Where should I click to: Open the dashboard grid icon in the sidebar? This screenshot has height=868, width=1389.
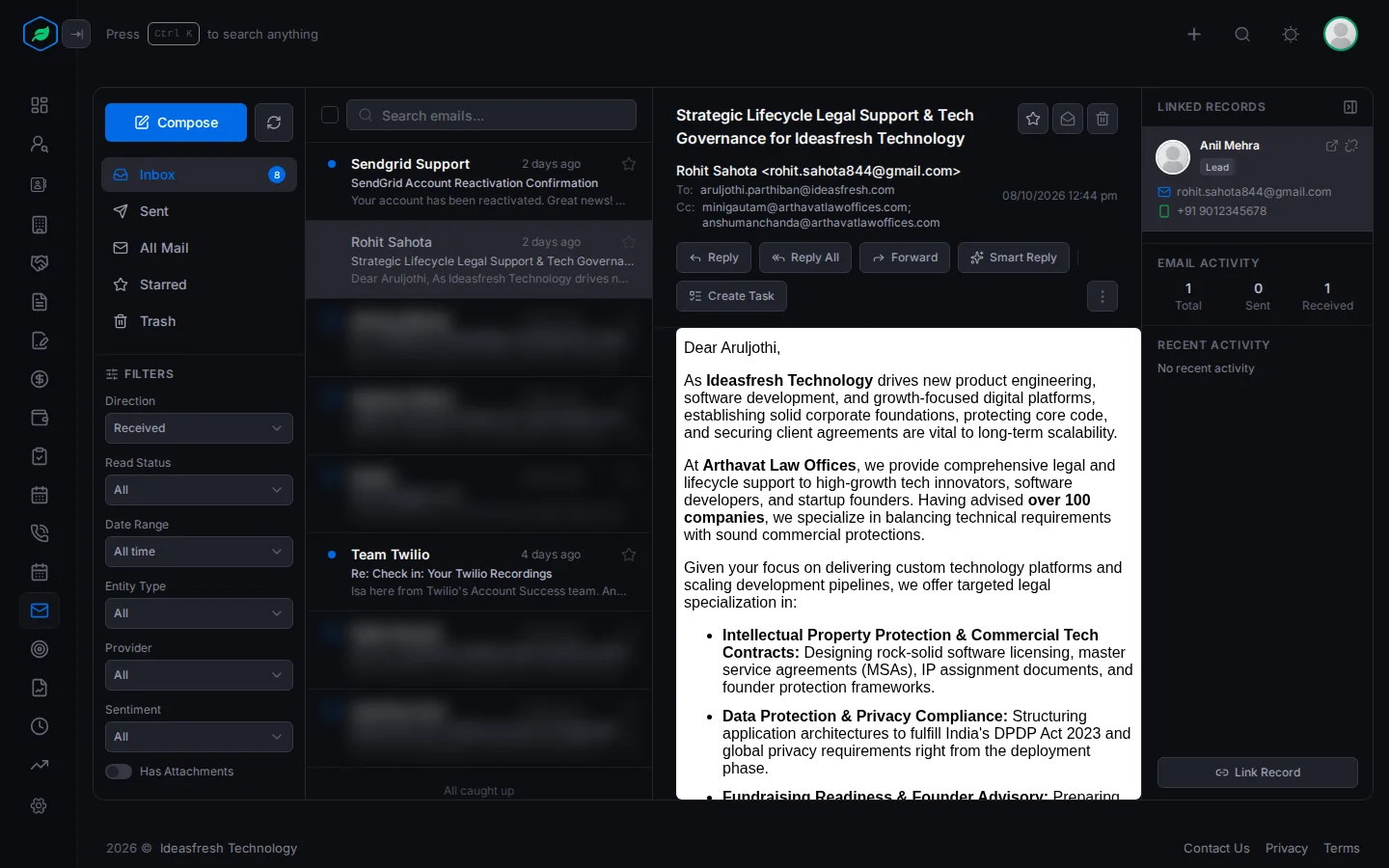point(40,105)
